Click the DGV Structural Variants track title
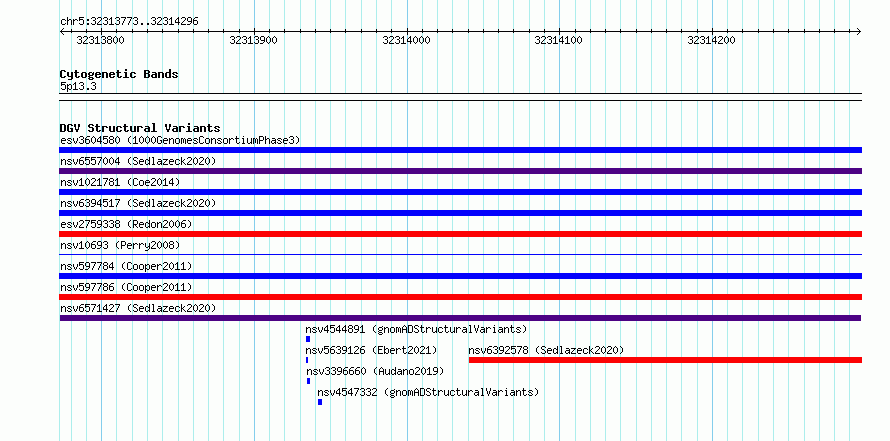The image size is (890, 441). coord(140,128)
